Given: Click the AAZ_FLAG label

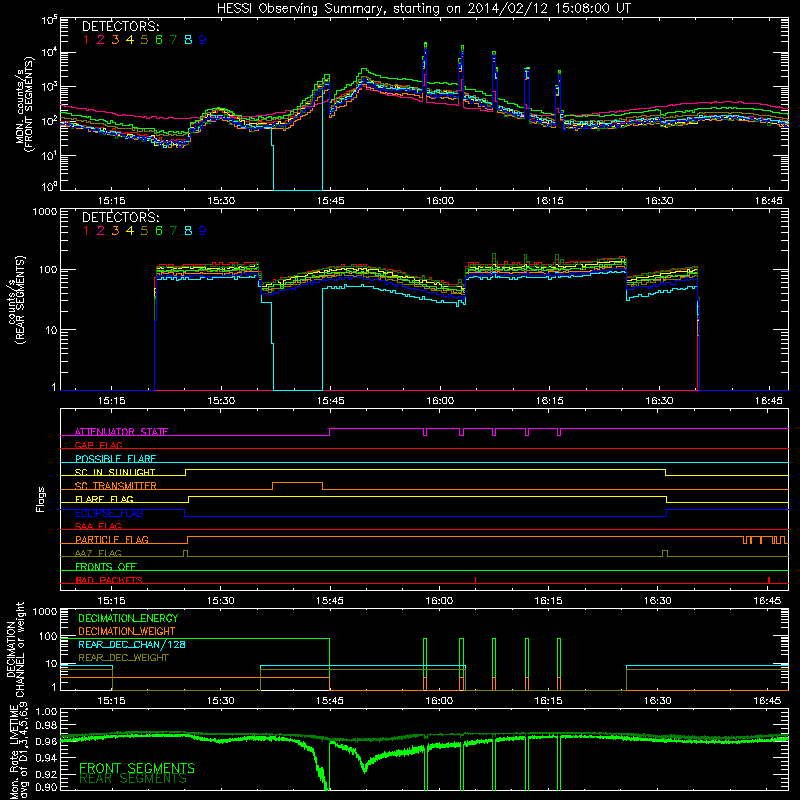Looking at the screenshot, I should coord(98,553).
